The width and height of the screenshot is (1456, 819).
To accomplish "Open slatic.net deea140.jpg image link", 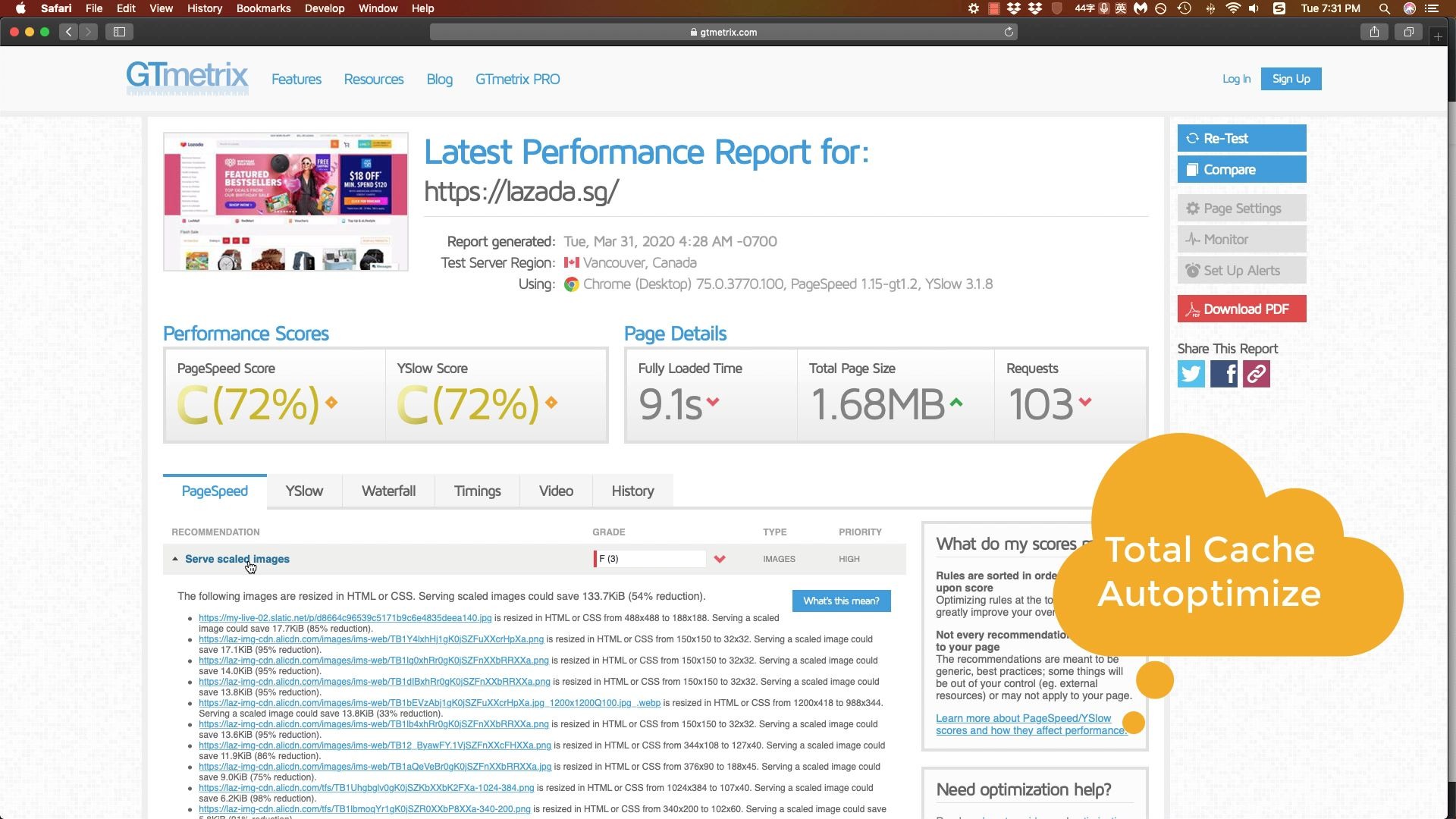I will 345,618.
